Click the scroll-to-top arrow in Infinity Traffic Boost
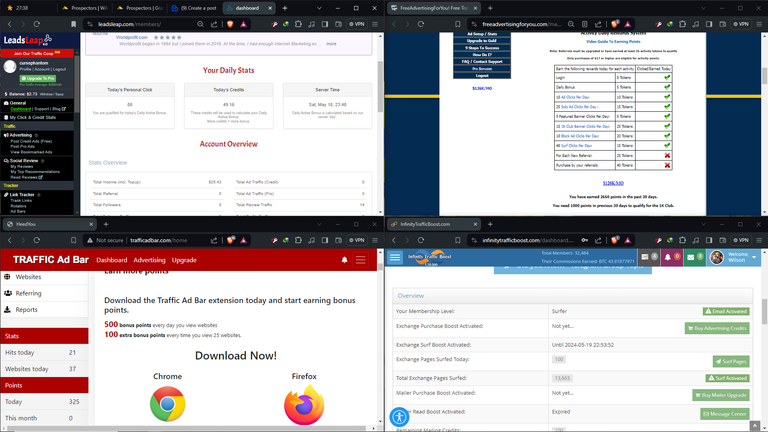Viewport: 768px width, 432px height. pos(755,426)
